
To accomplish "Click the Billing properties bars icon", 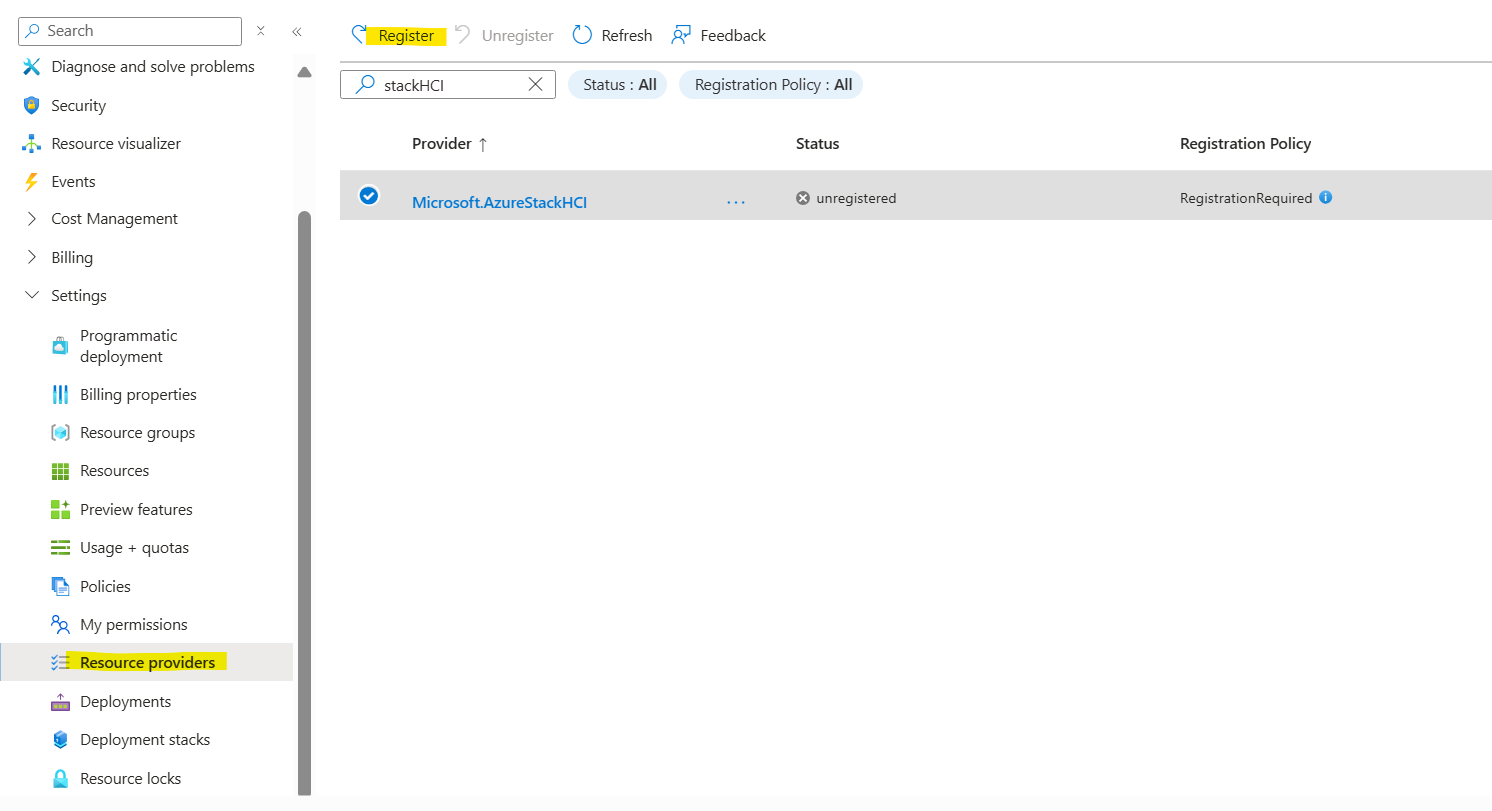I will [x=60, y=394].
